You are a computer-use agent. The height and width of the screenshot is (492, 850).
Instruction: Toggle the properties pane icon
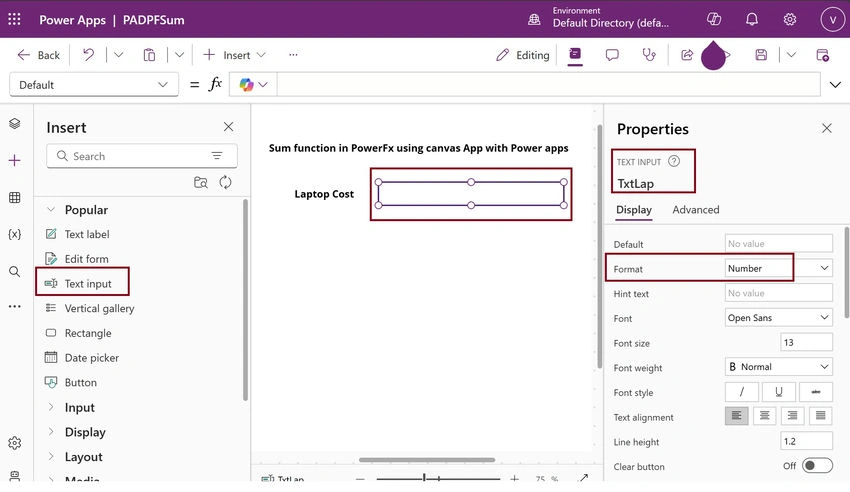click(x=575, y=54)
